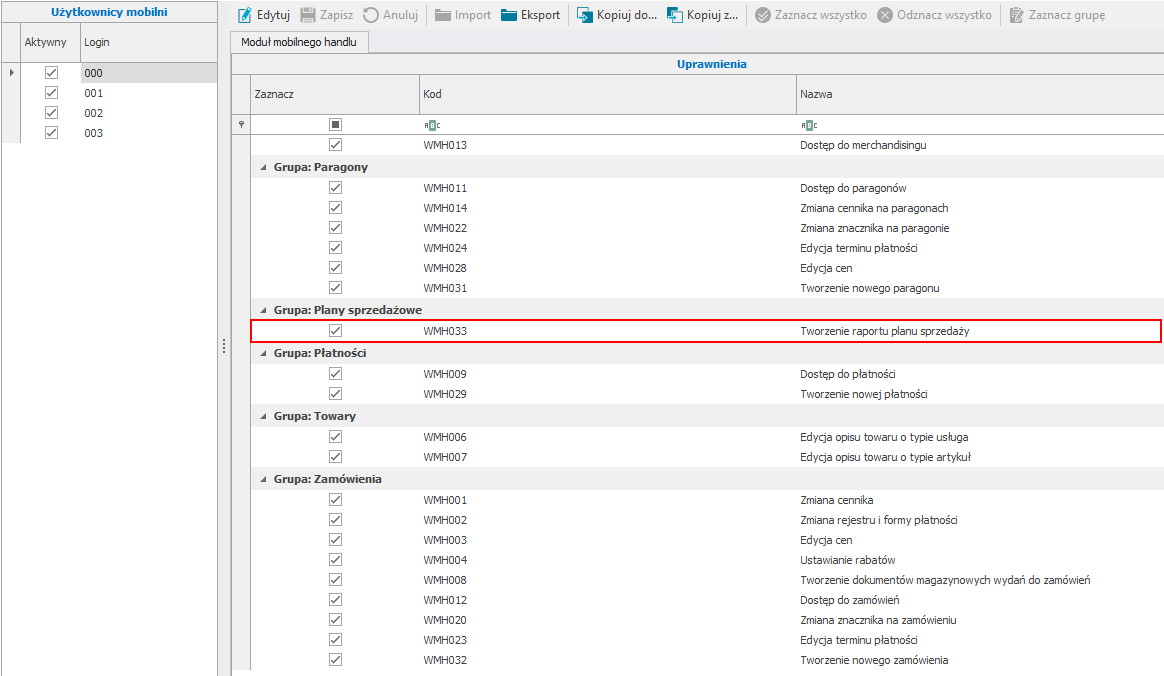Click the Edytuj button label
Viewport: 1164px width, 676px height.
click(273, 16)
